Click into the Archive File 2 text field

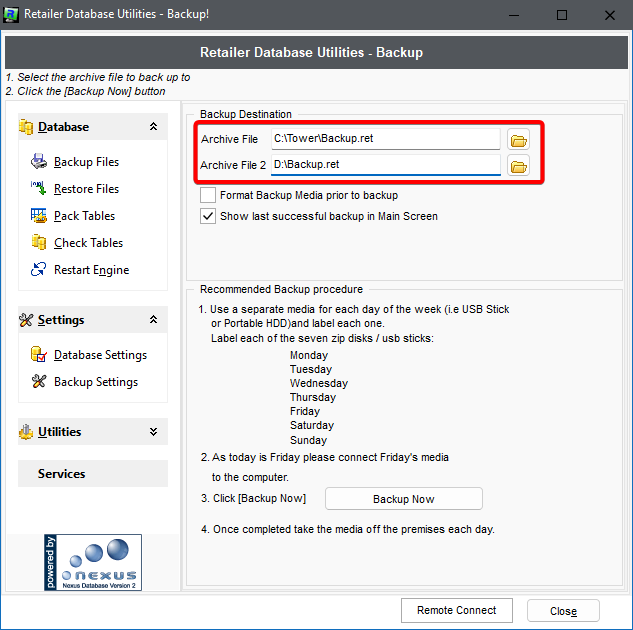[x=385, y=166]
